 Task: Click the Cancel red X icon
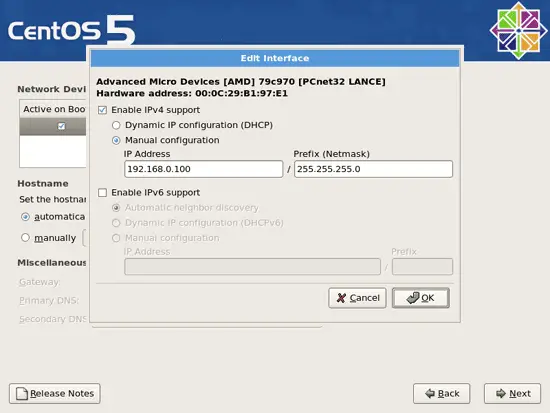pos(341,298)
